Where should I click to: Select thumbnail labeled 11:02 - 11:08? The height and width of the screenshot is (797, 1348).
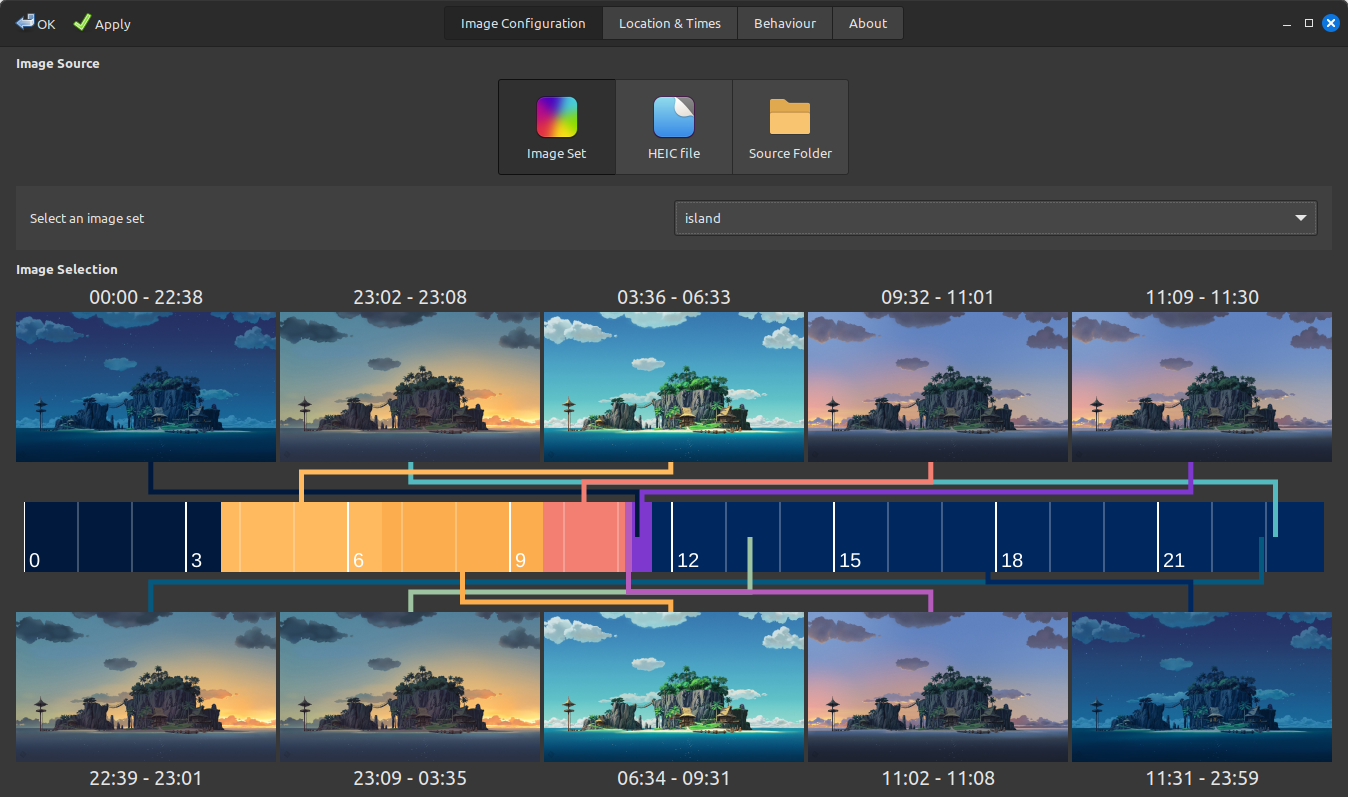pyautogui.click(x=938, y=687)
